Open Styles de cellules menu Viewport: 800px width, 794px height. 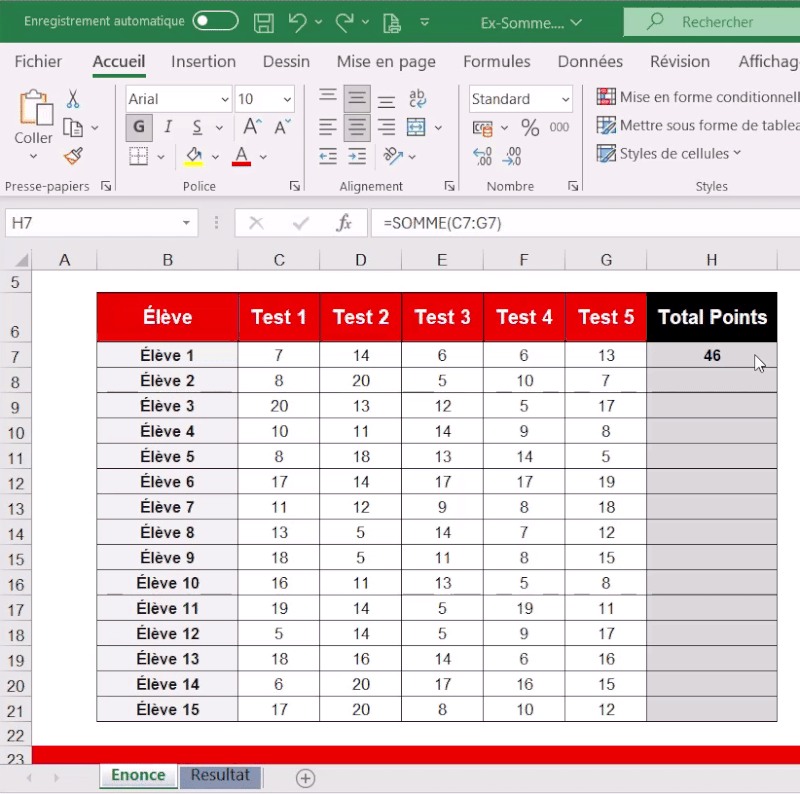670,153
